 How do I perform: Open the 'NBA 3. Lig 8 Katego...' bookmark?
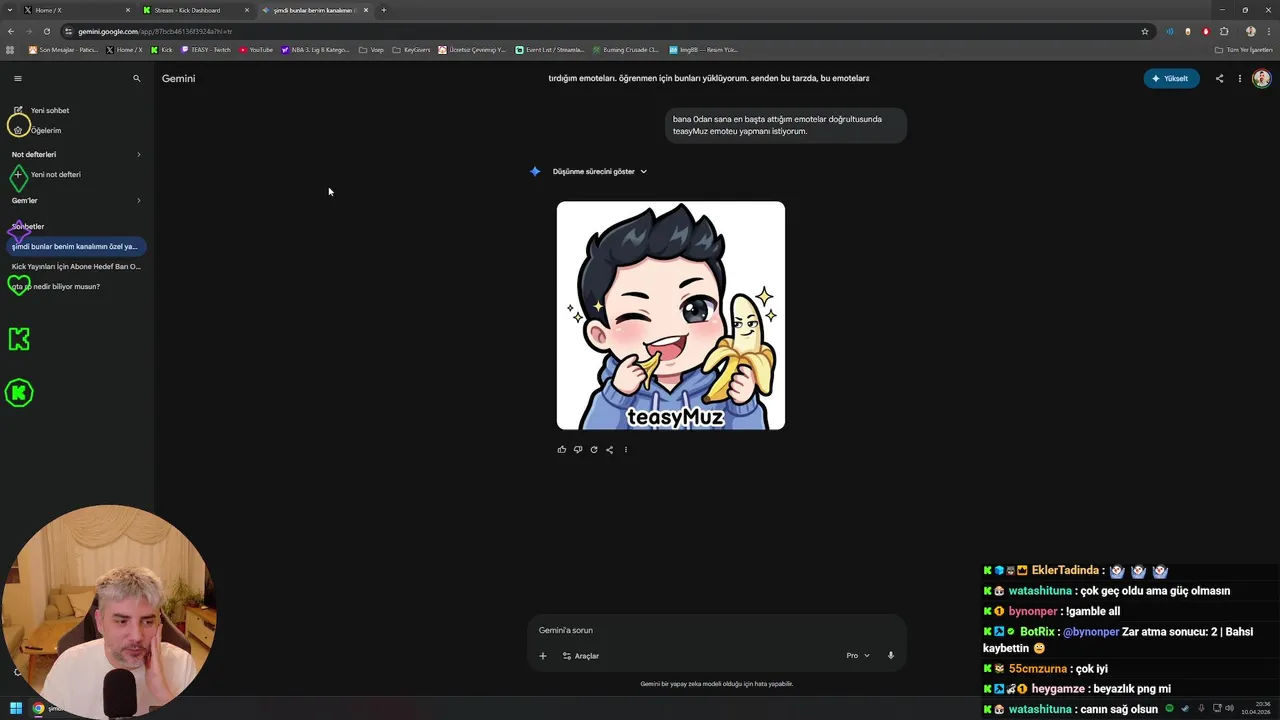click(315, 49)
